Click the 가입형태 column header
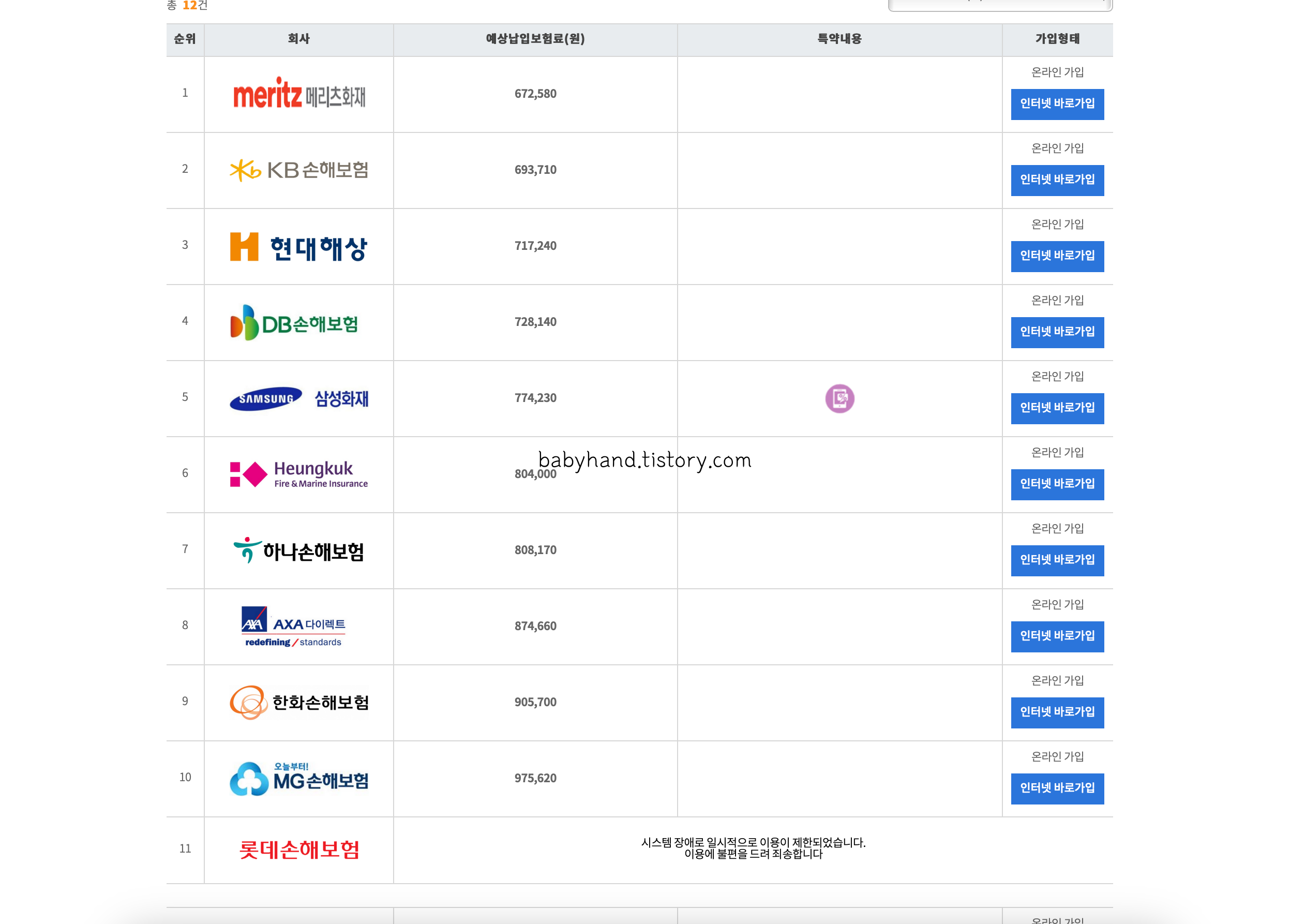Image resolution: width=1290 pixels, height=924 pixels. tap(1057, 39)
